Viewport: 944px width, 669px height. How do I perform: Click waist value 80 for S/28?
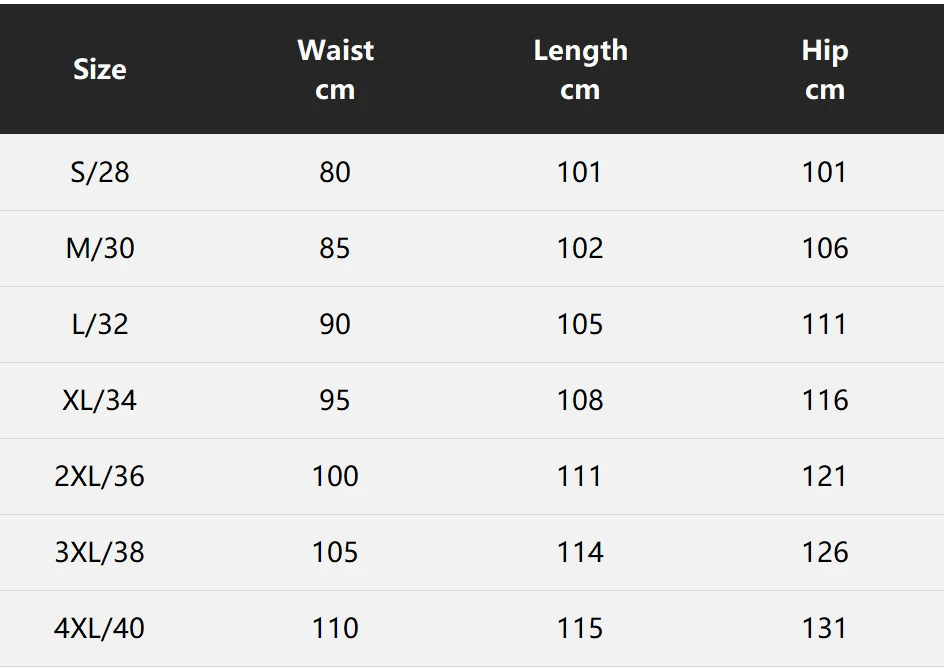pos(335,172)
